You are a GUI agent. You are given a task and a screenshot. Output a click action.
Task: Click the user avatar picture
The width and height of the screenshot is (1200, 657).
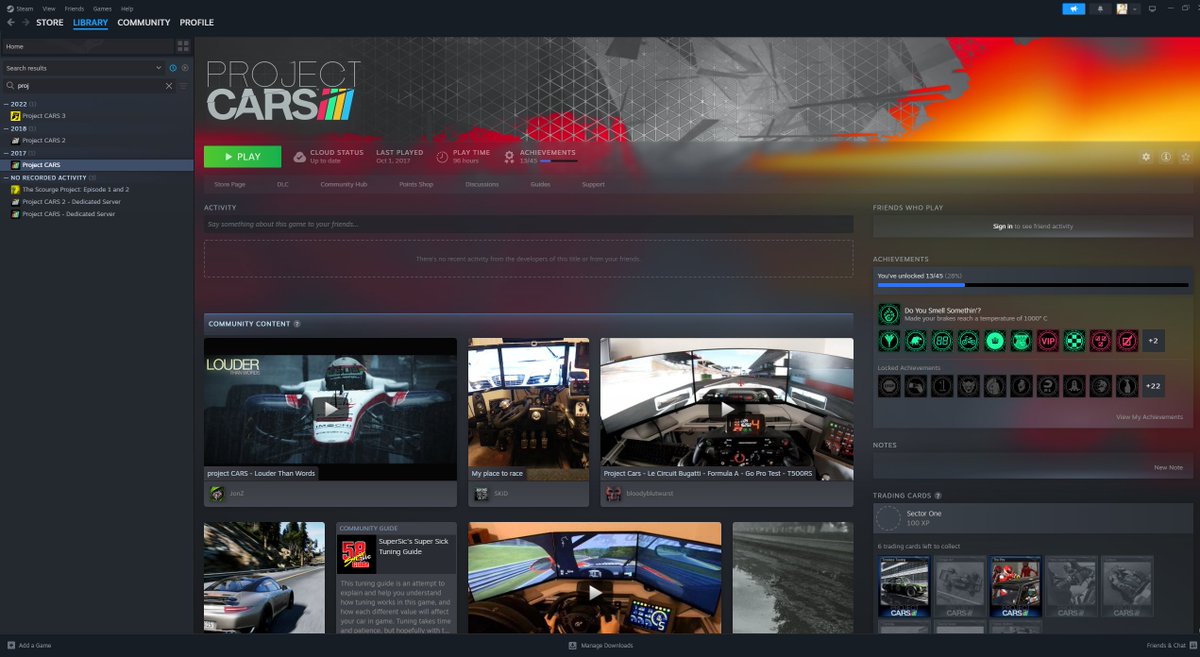(x=1122, y=9)
